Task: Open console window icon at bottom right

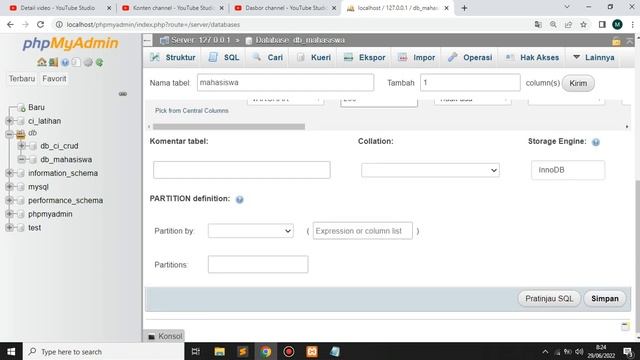Action: point(625,326)
